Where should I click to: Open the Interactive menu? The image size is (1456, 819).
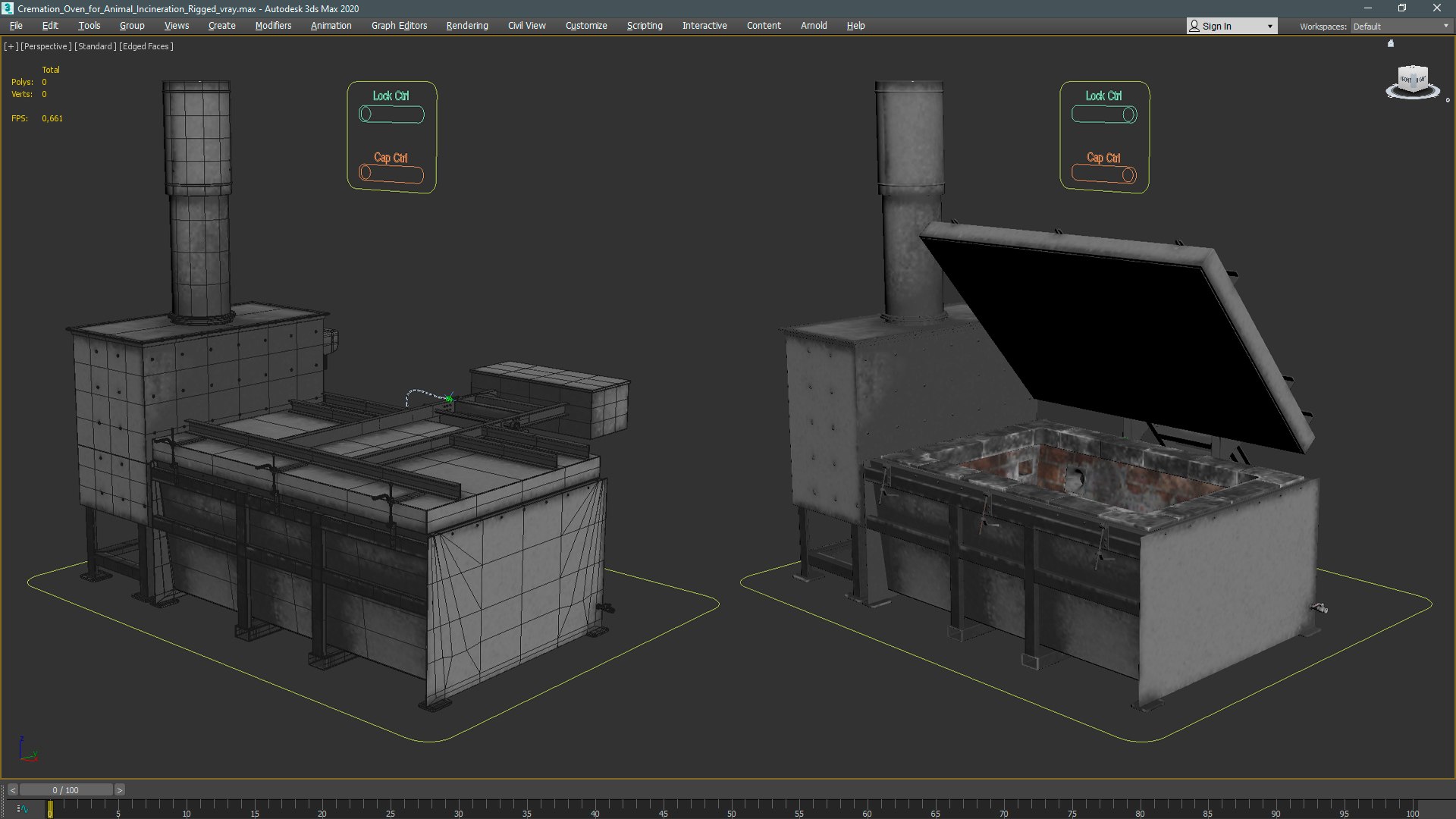tap(704, 25)
